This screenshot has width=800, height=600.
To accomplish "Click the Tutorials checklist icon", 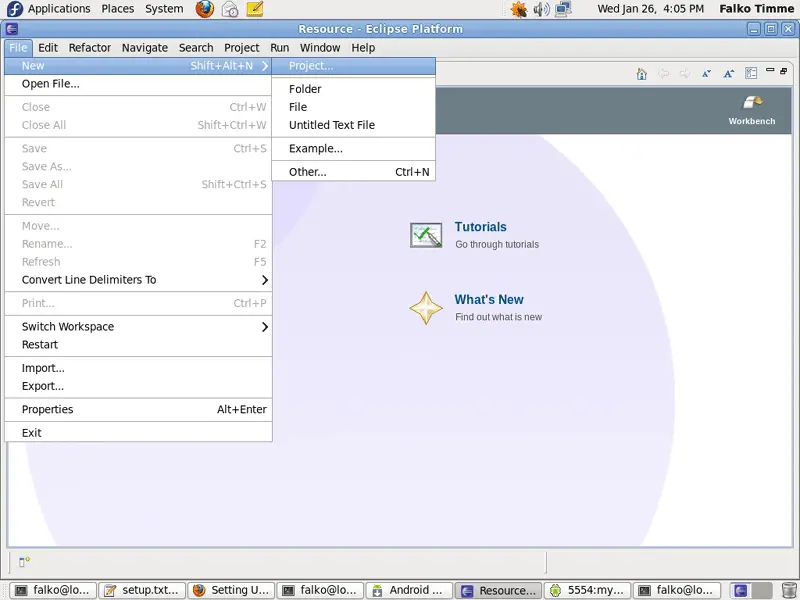I will (426, 235).
